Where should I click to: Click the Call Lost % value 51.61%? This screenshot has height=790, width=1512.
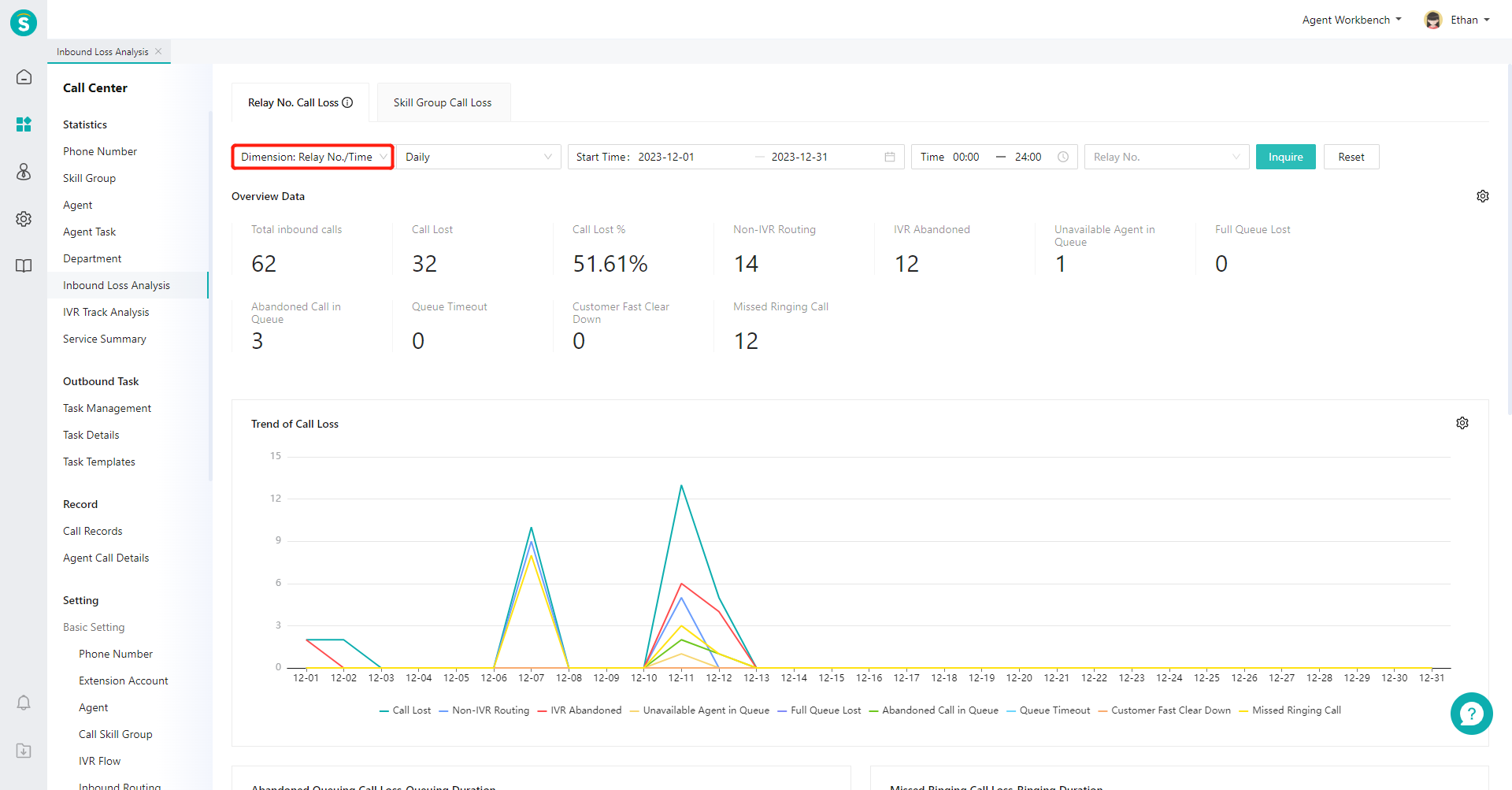pyautogui.click(x=610, y=264)
